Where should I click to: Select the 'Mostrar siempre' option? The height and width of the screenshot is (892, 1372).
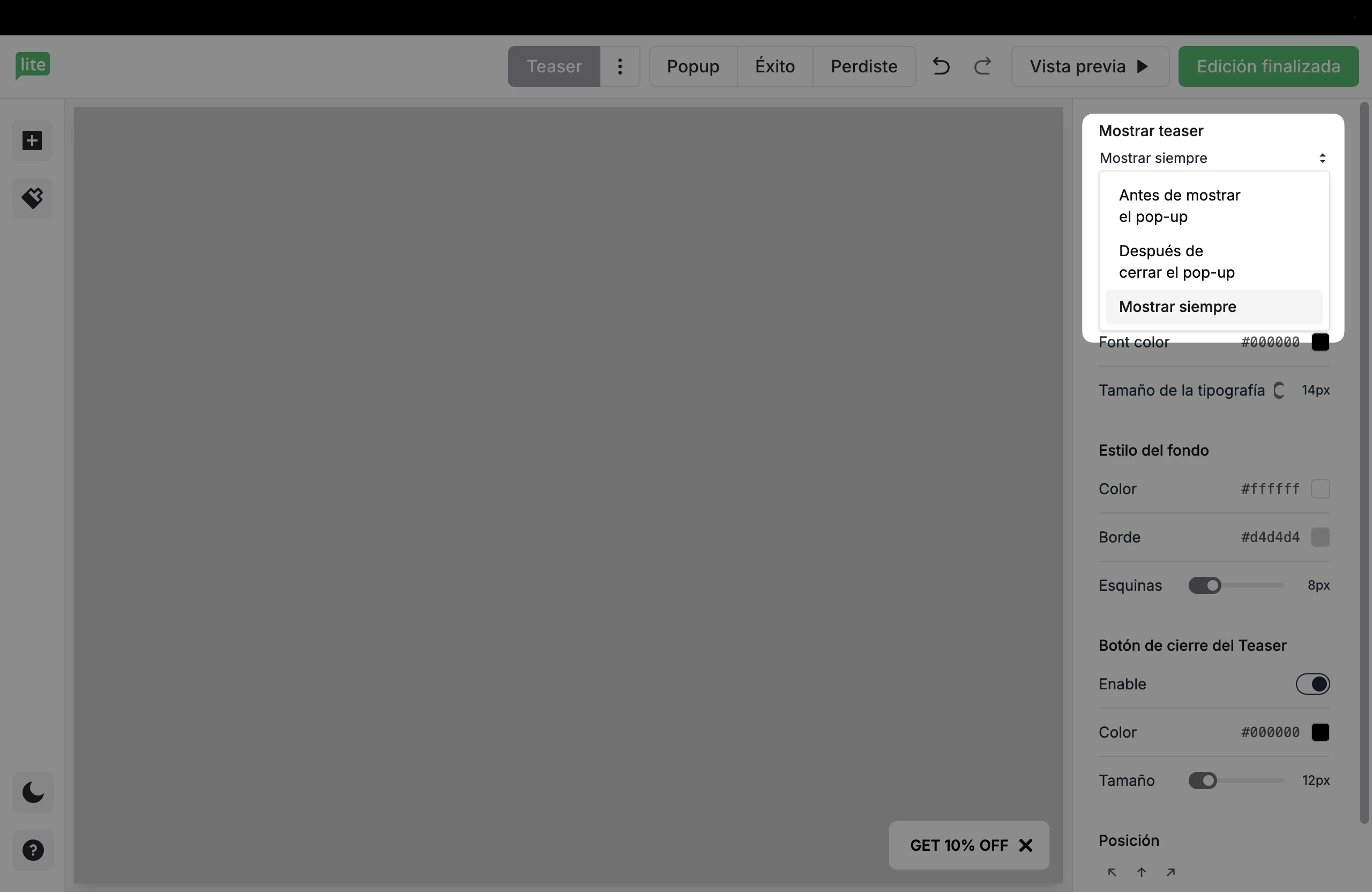pyautogui.click(x=1177, y=307)
